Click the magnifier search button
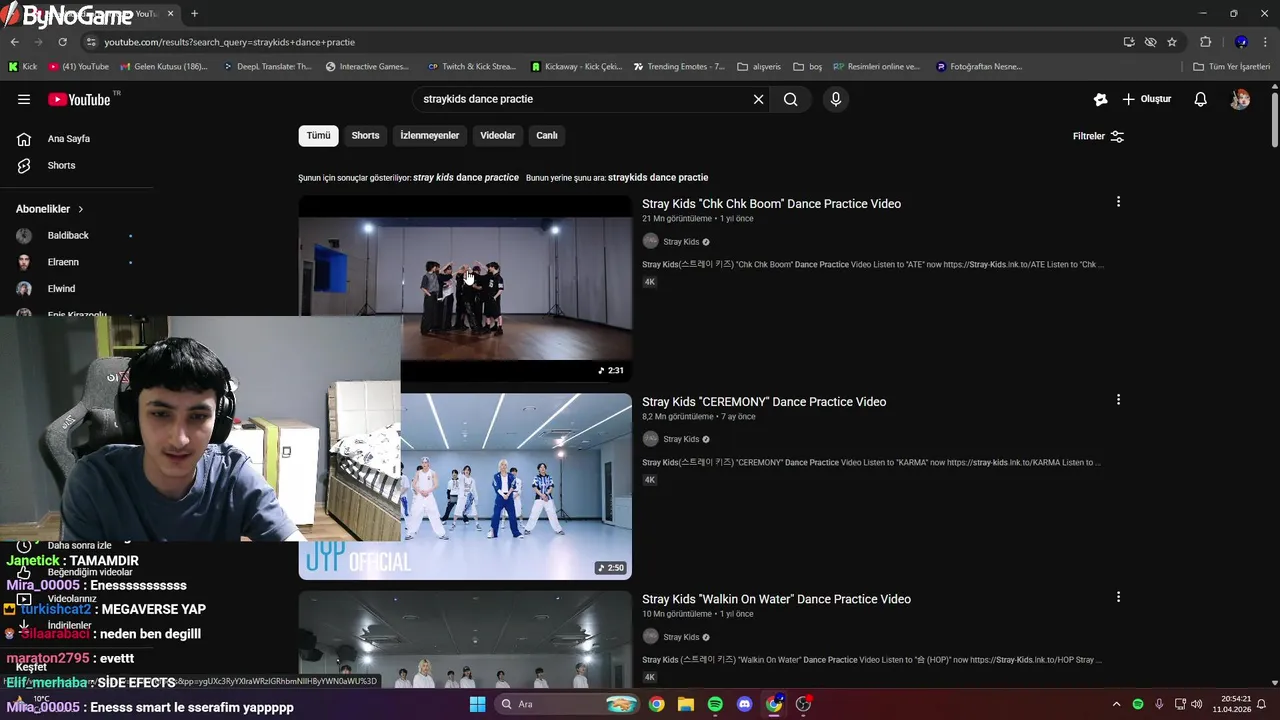The width and height of the screenshot is (1280, 720). (x=791, y=99)
